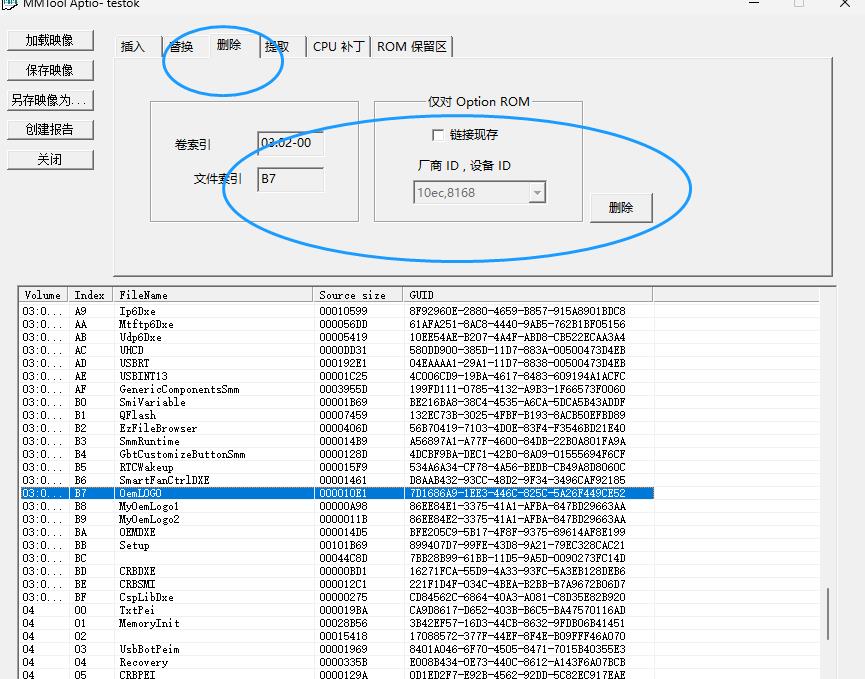Open the 厂商 ID, 设备 ID dropdown
This screenshot has width=865, height=679.
[x=537, y=193]
